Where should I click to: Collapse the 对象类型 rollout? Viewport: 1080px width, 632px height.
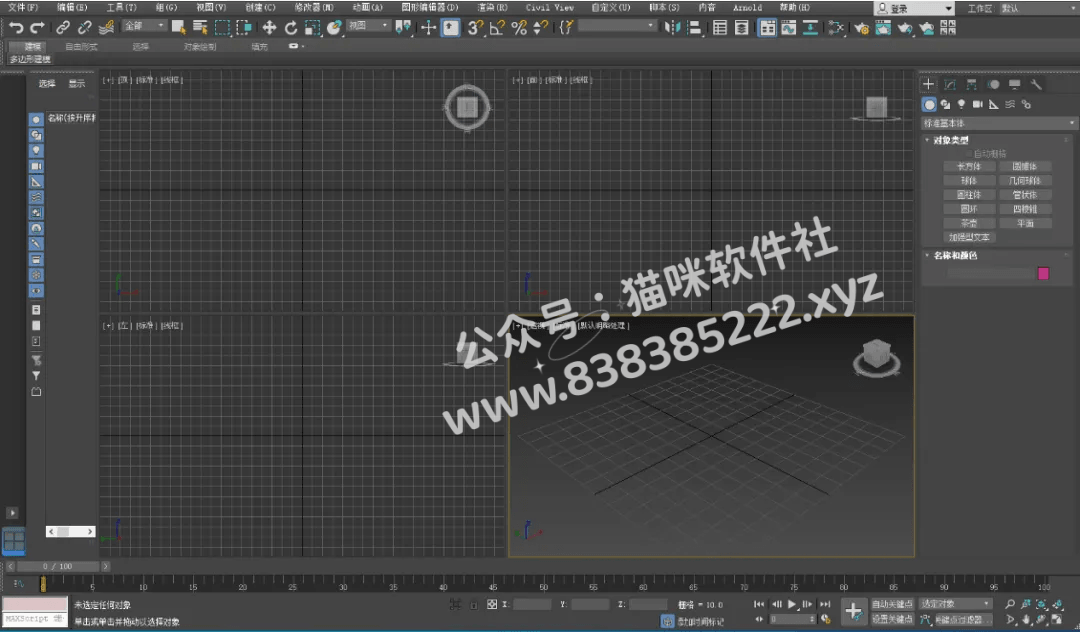(951, 140)
